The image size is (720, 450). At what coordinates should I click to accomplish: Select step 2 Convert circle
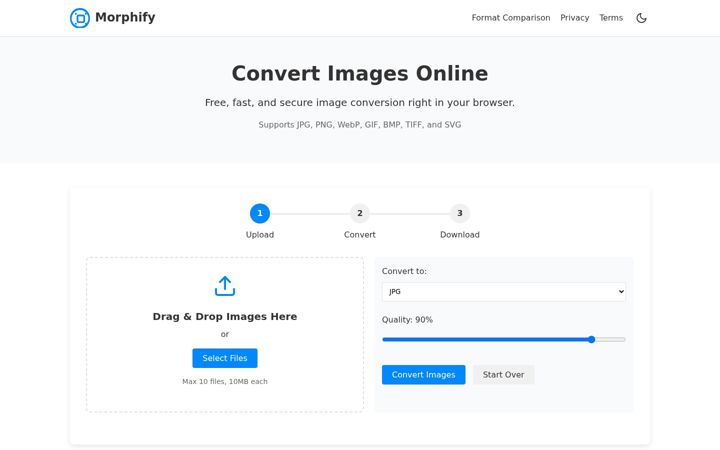point(360,213)
